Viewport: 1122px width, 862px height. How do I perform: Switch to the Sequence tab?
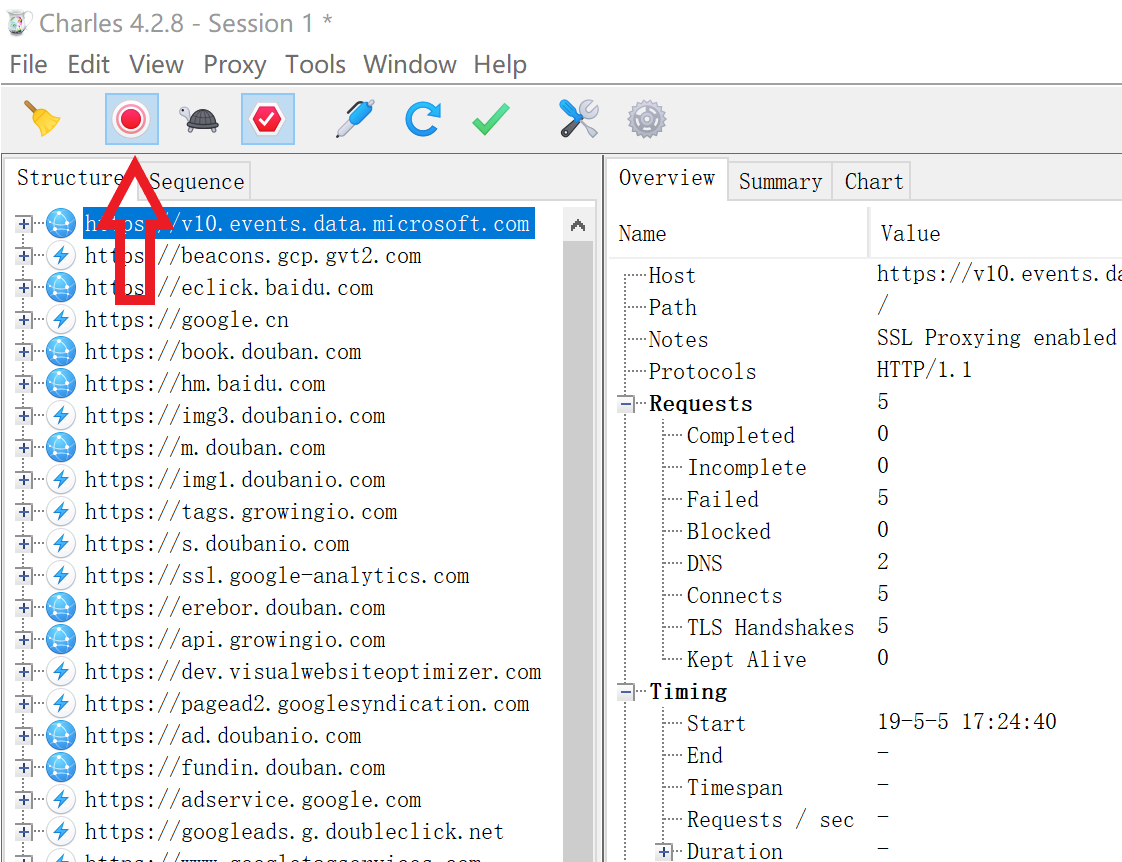pyautogui.click(x=197, y=182)
